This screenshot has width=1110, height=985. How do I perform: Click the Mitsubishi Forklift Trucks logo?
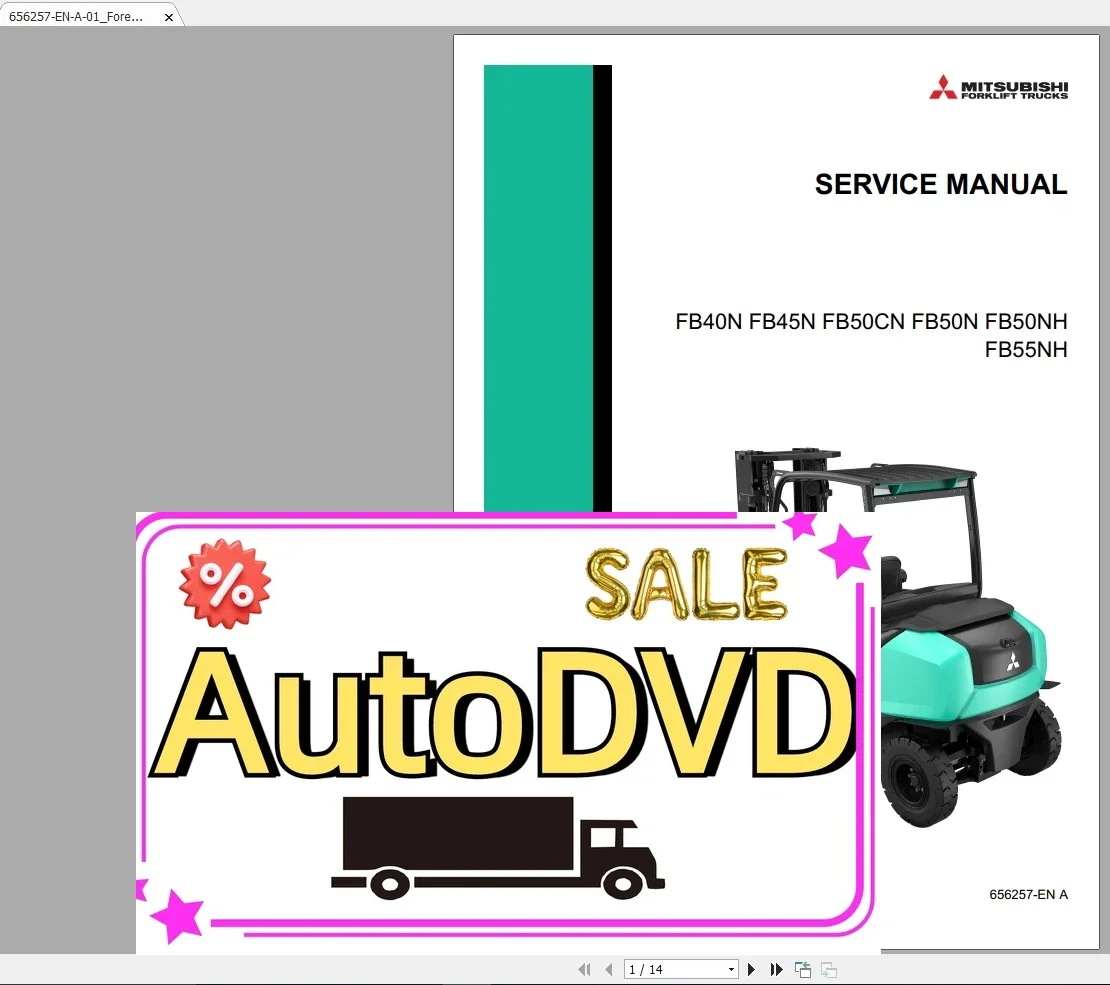(998, 88)
